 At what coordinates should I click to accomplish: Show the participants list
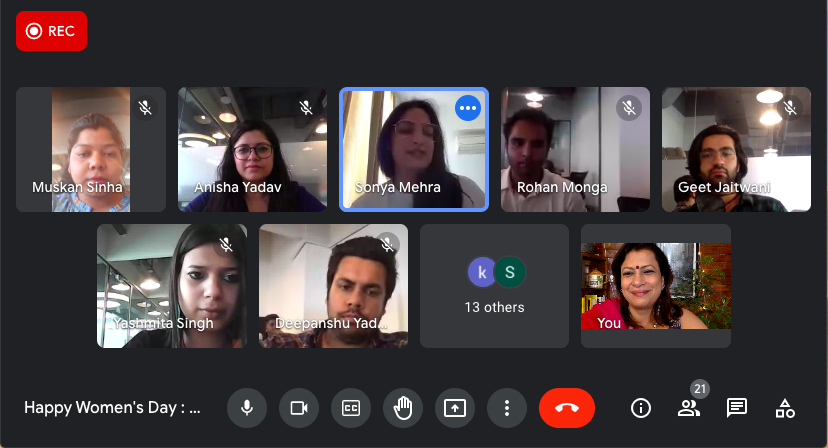coord(689,408)
